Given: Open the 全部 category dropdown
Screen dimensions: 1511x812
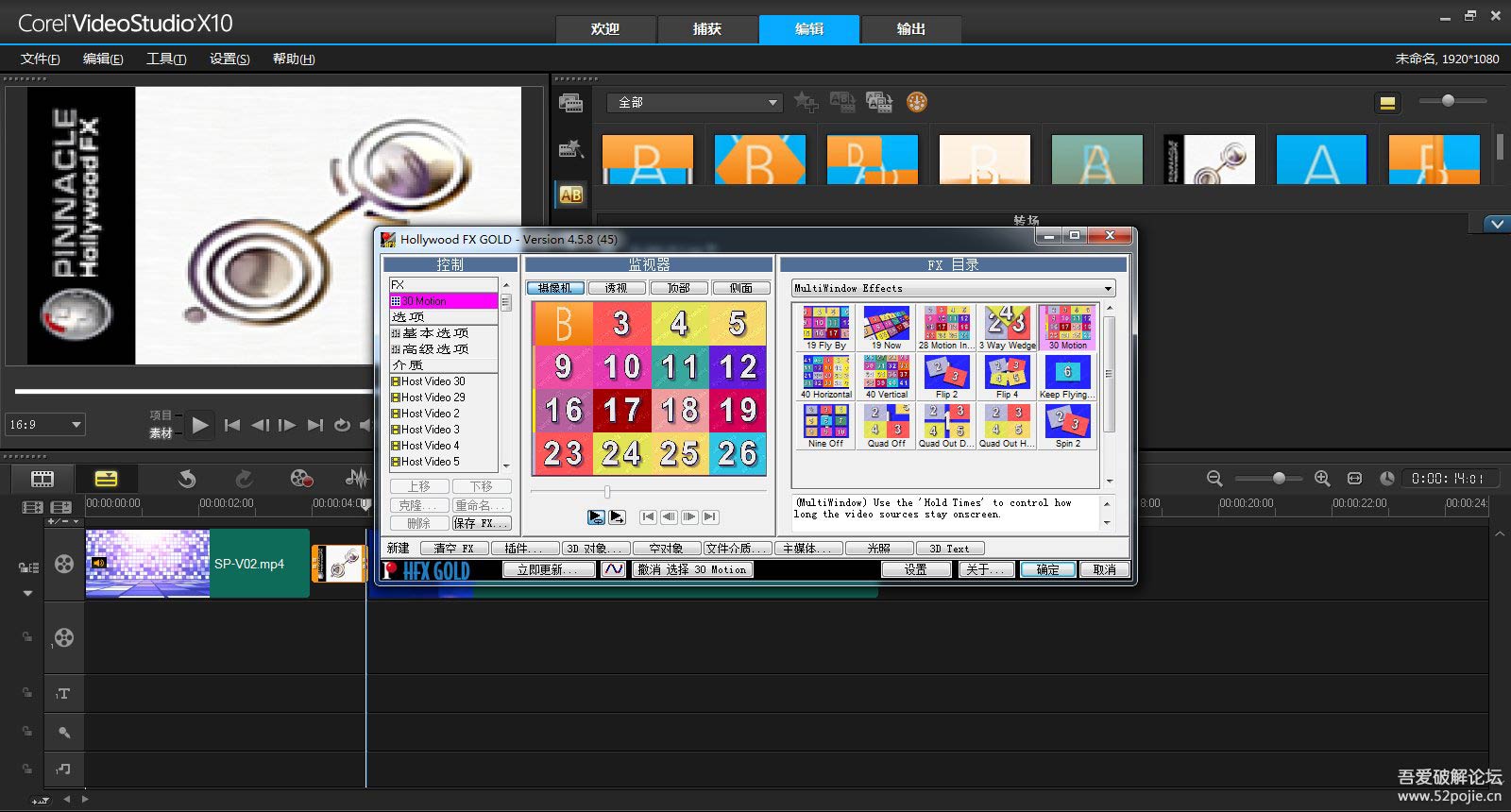Looking at the screenshot, I should click(695, 103).
